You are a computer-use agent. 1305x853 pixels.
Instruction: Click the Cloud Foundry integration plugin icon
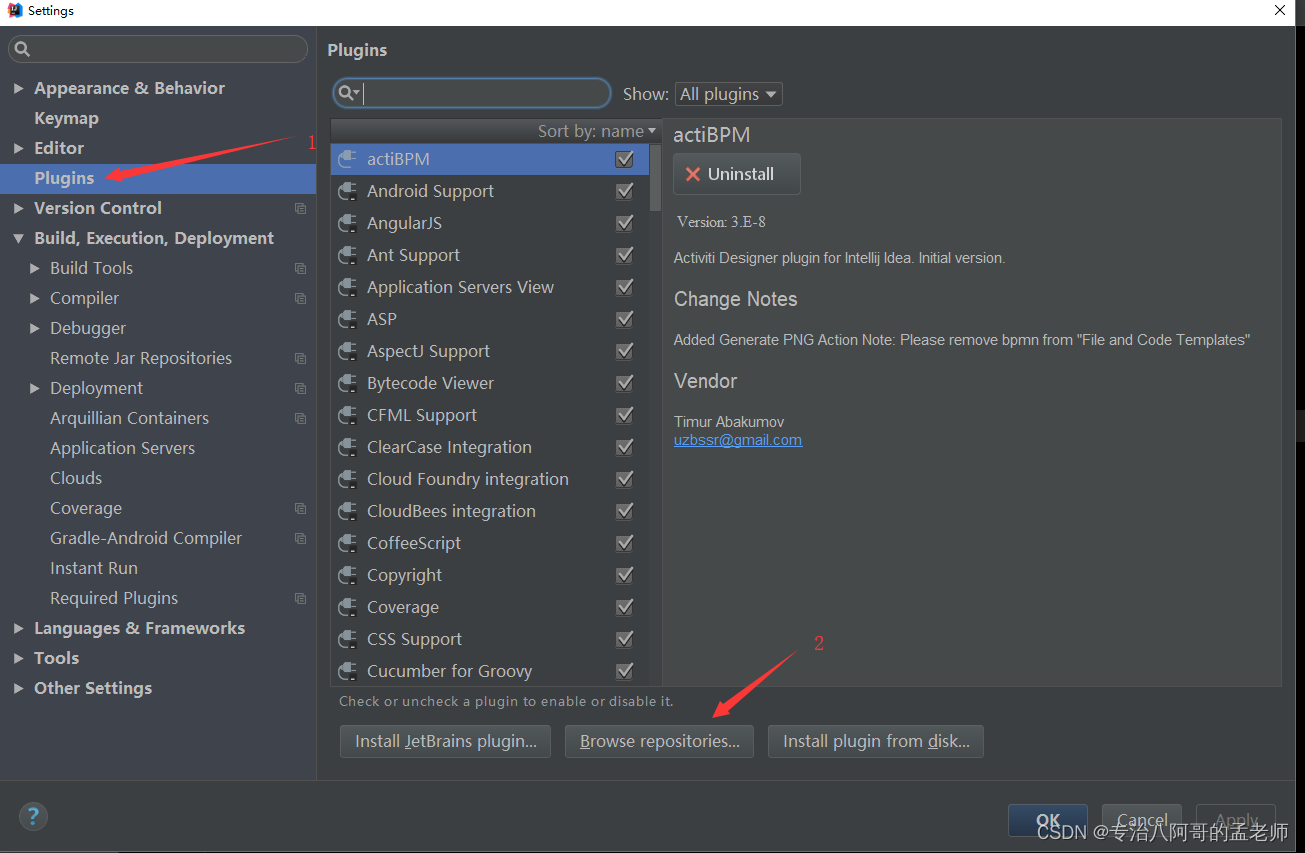tap(348, 479)
